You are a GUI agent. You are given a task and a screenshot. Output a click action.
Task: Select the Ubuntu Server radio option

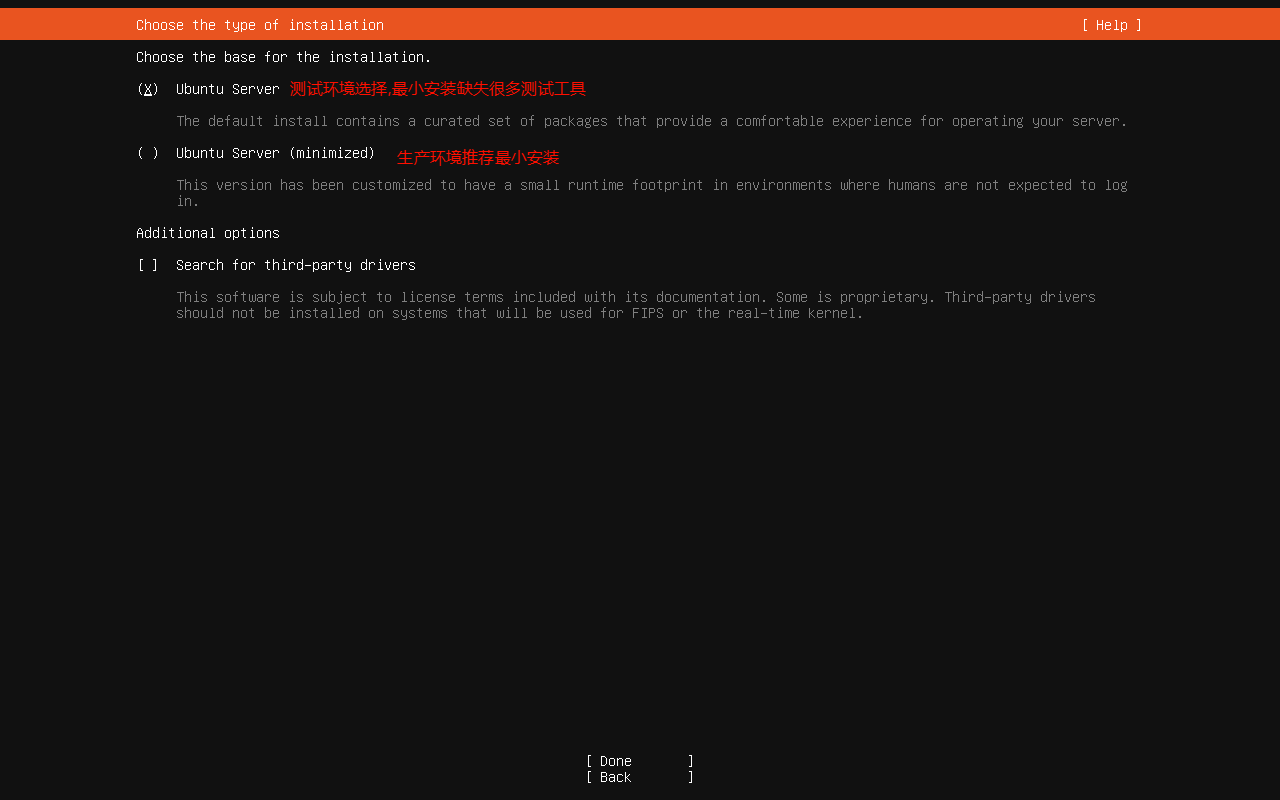pyautogui.click(x=148, y=89)
